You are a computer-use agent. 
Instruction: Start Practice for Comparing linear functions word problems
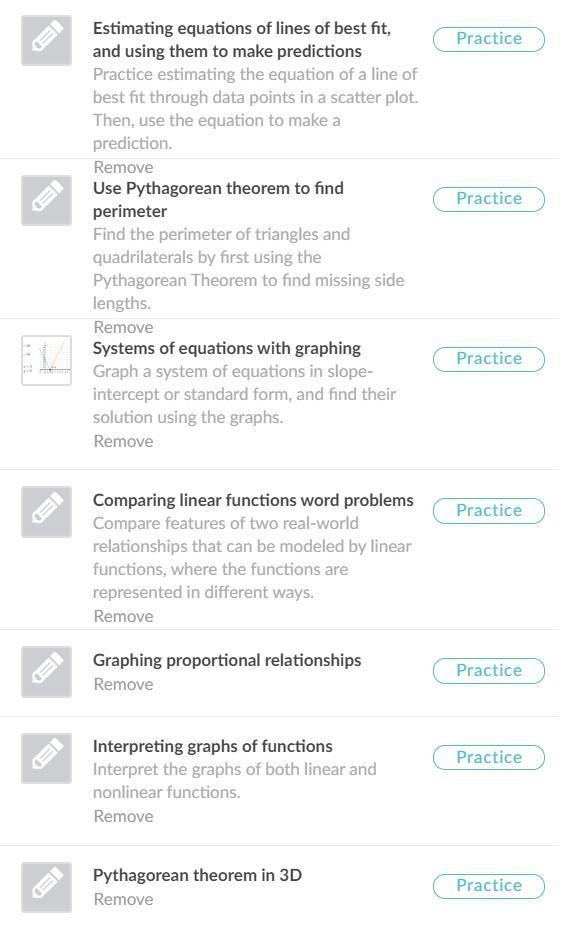pos(489,511)
